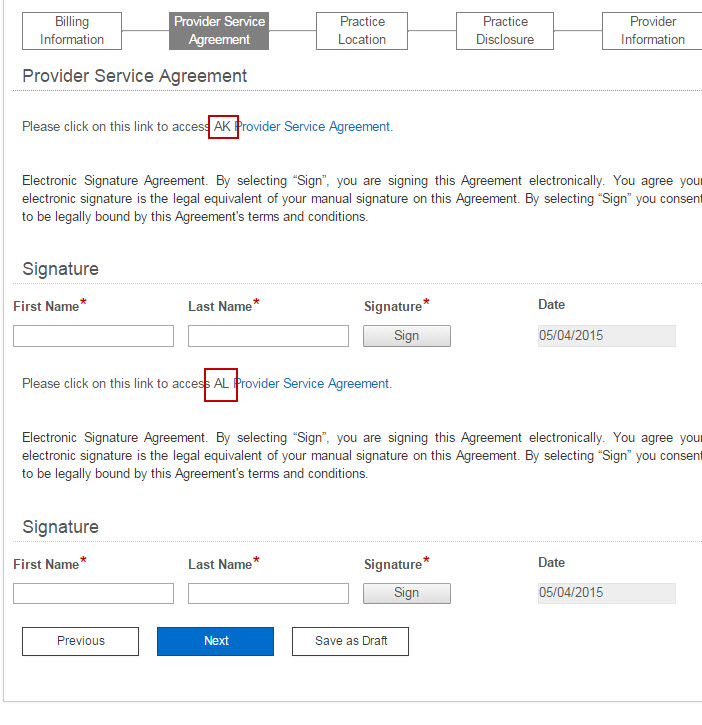Screen dimensions: 702x725
Task: Click the Date field for AL agreement
Action: (606, 593)
